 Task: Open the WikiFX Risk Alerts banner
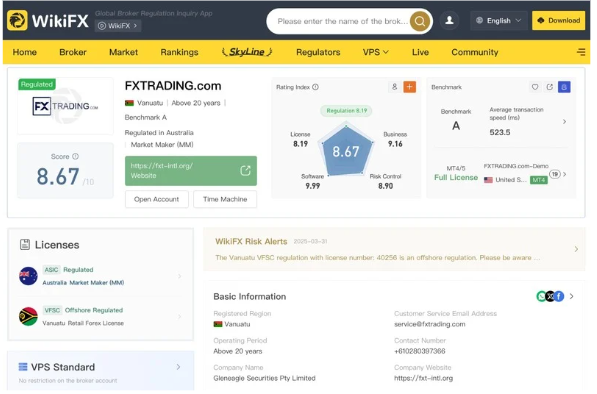pos(394,249)
